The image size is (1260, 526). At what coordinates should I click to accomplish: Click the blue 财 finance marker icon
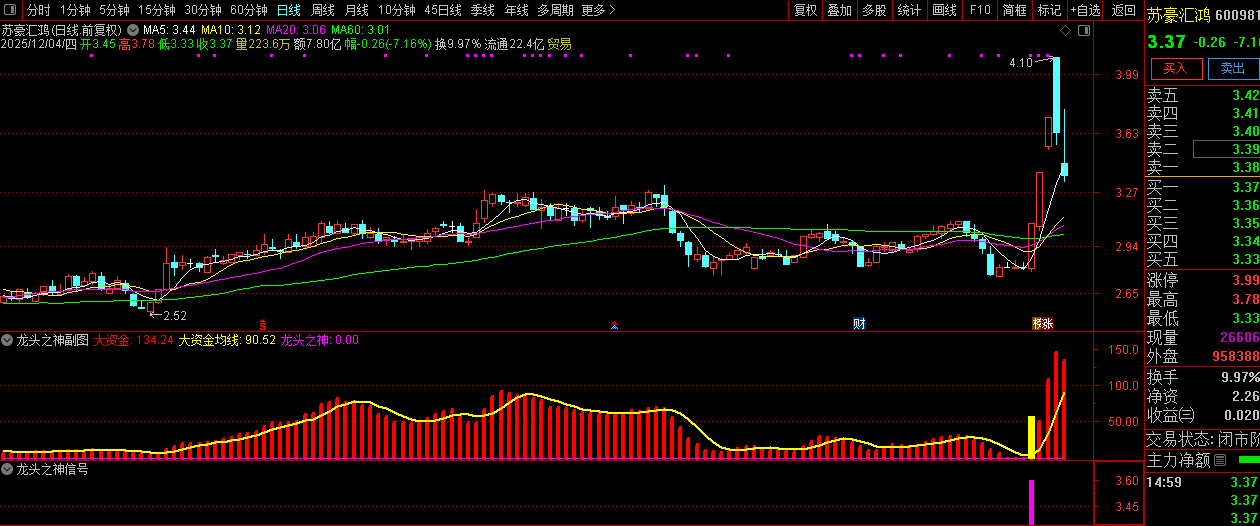pos(859,324)
